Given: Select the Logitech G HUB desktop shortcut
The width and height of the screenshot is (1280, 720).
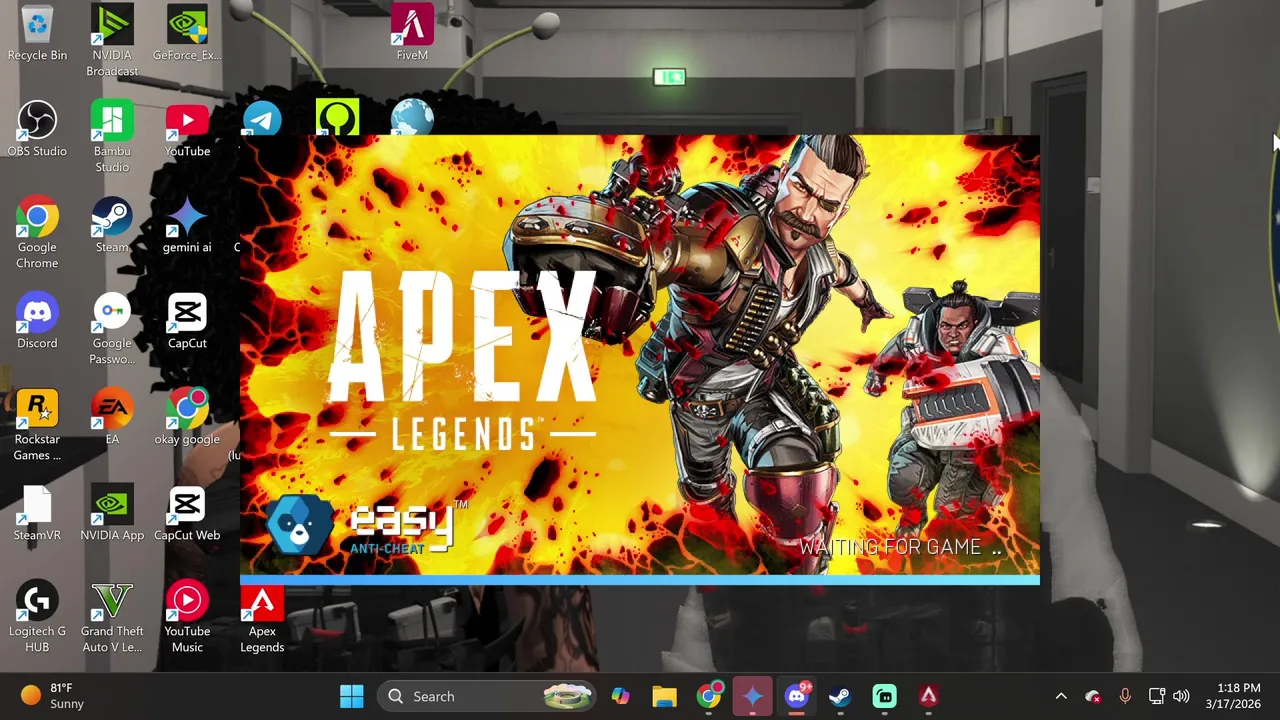Looking at the screenshot, I should [x=37, y=617].
